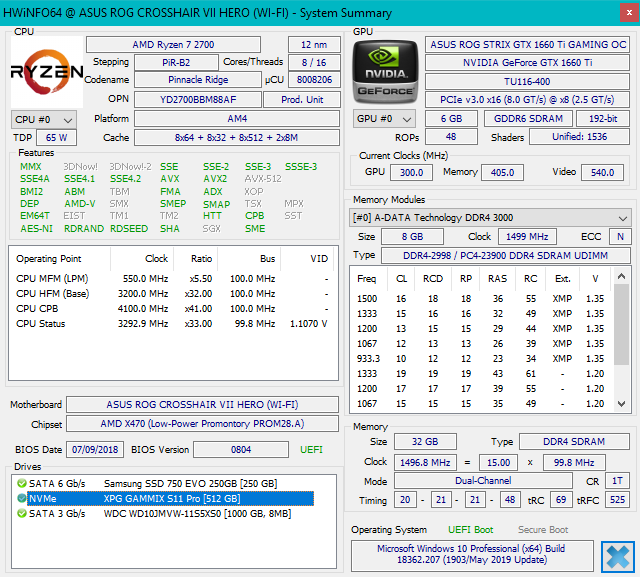Click the 192-bit bus width field
Image resolution: width=640 pixels, height=577 pixels.
(603, 119)
